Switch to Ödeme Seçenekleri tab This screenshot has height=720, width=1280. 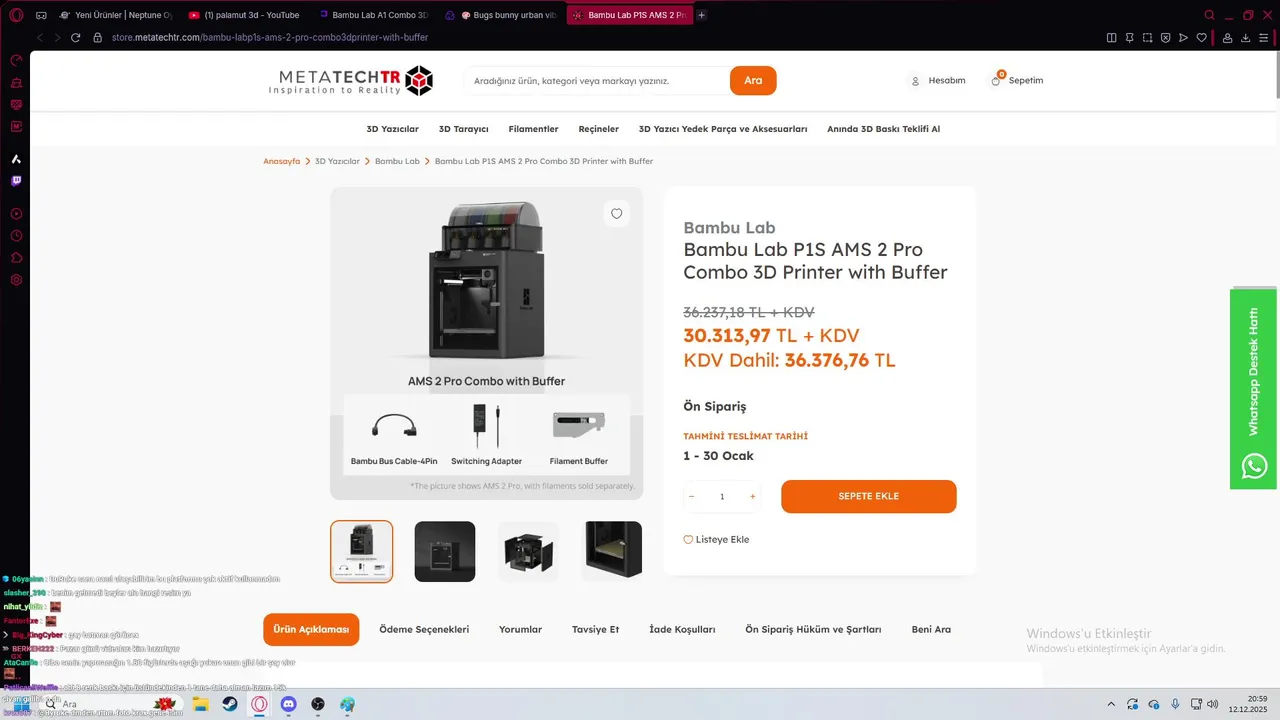click(x=424, y=629)
